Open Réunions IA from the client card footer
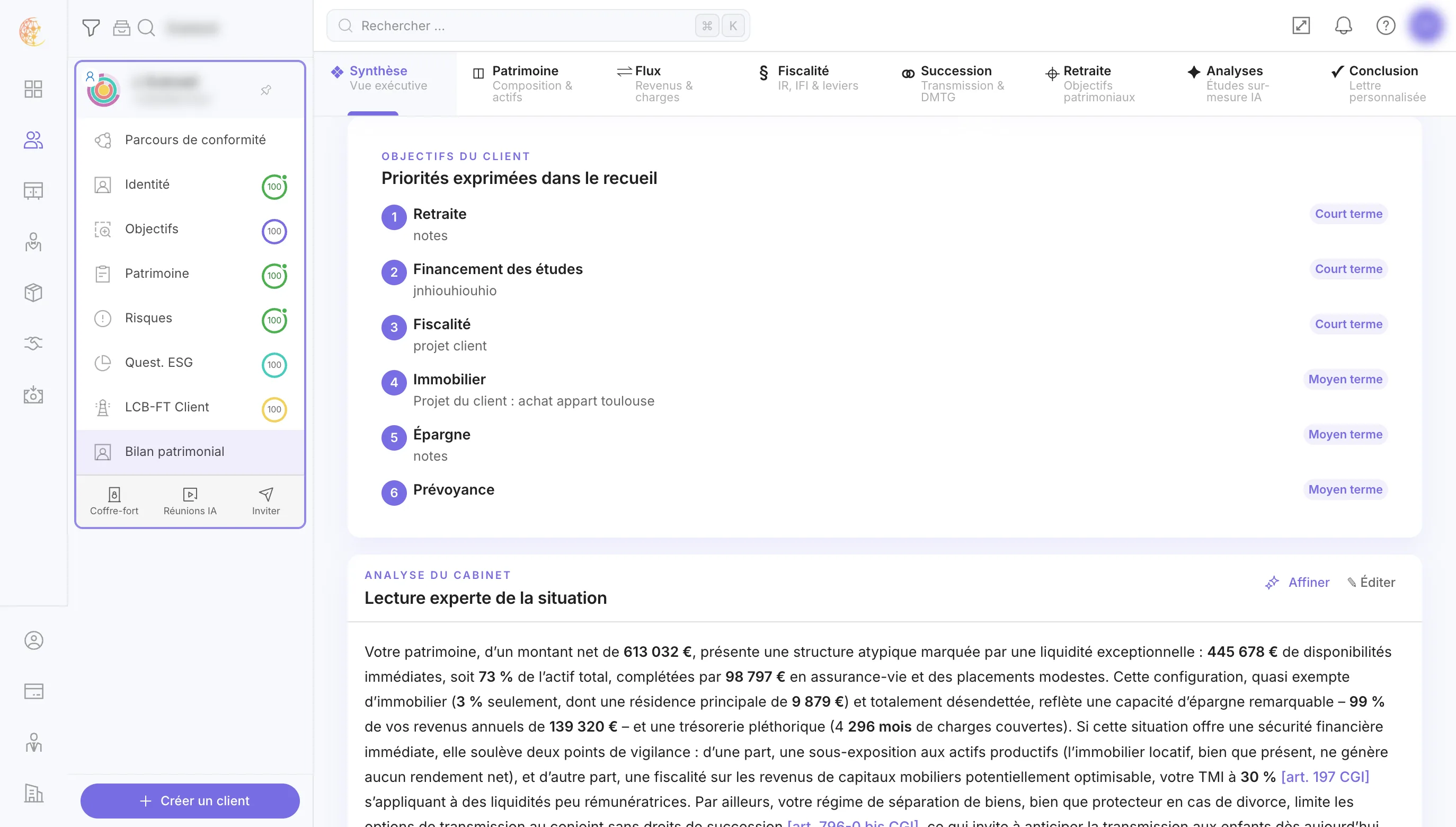 (190, 502)
